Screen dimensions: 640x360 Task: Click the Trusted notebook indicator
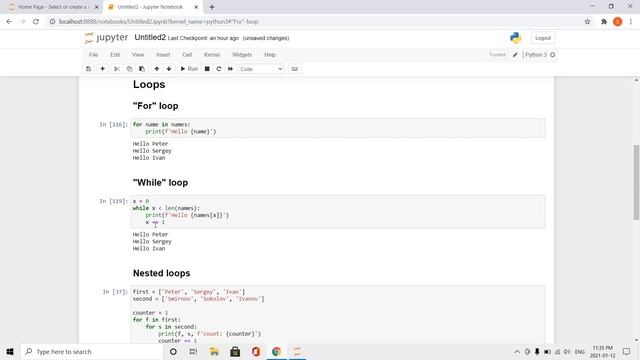pos(497,55)
